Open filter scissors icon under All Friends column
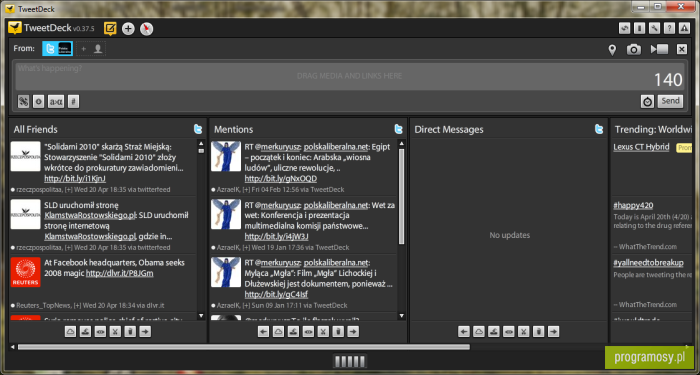 115,331
